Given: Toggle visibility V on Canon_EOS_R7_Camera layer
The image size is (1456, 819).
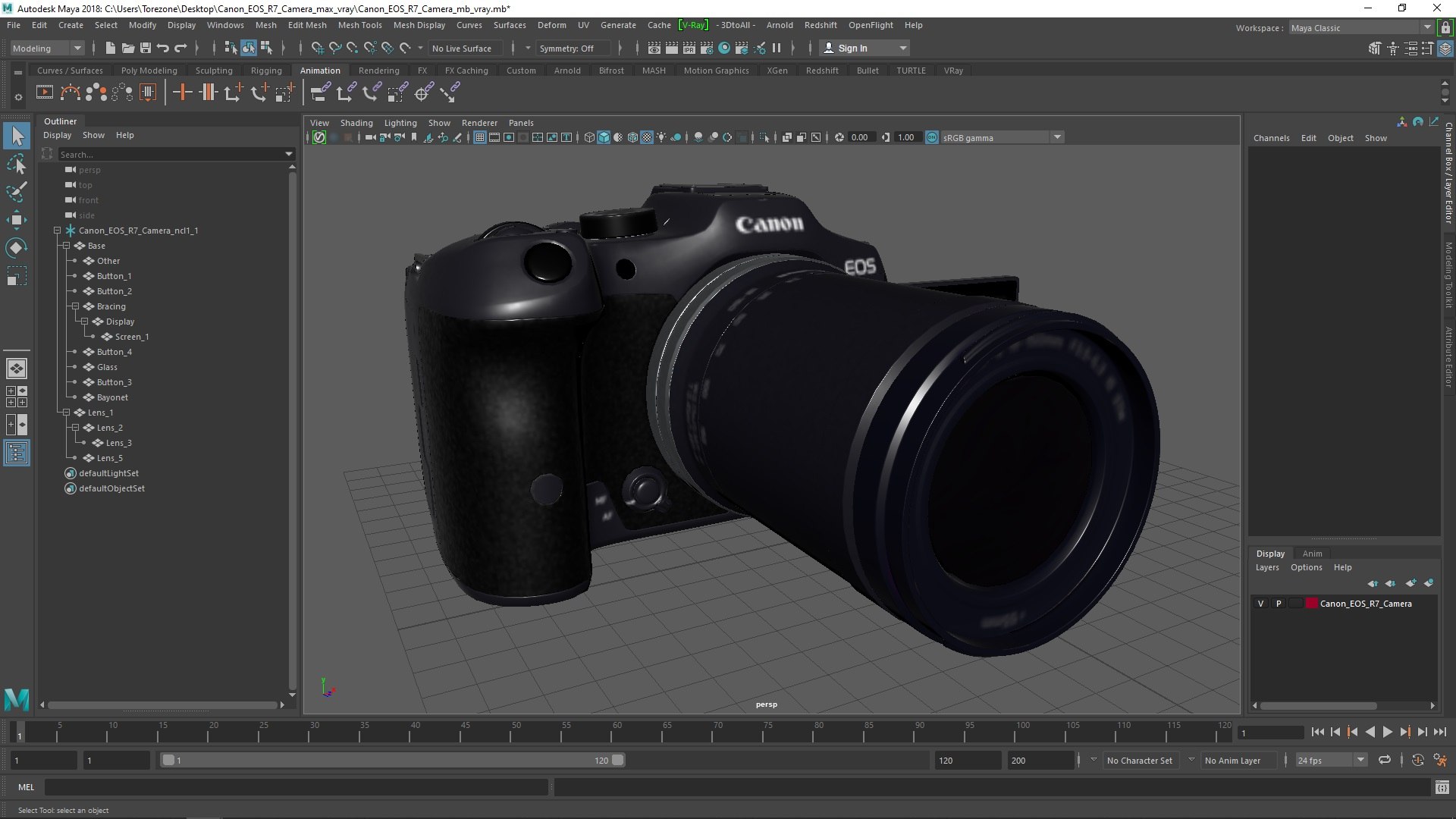Looking at the screenshot, I should tap(1261, 604).
